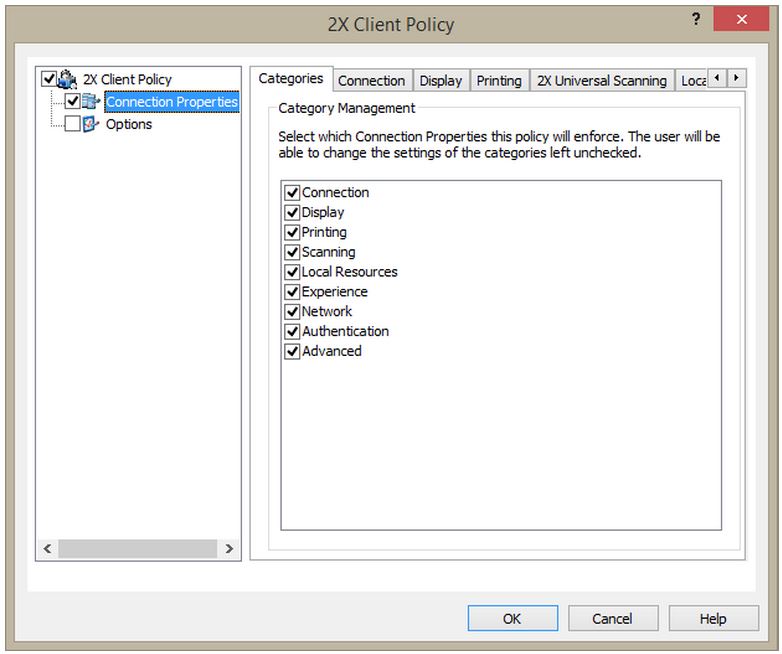Uncheck the Network category checkbox
The image size is (782, 654).
click(x=292, y=312)
